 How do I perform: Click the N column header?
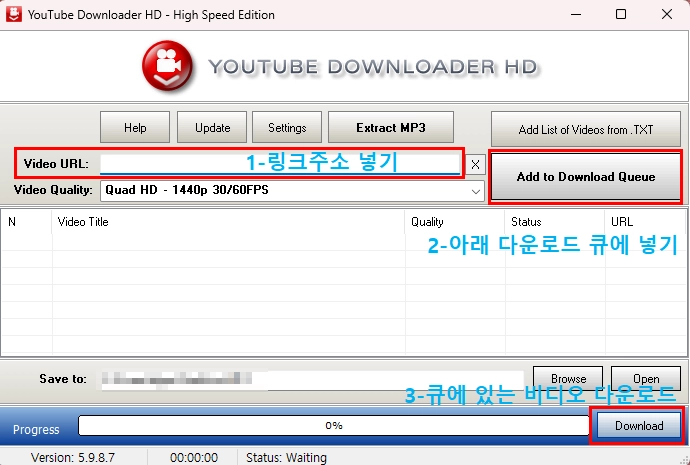point(26,222)
